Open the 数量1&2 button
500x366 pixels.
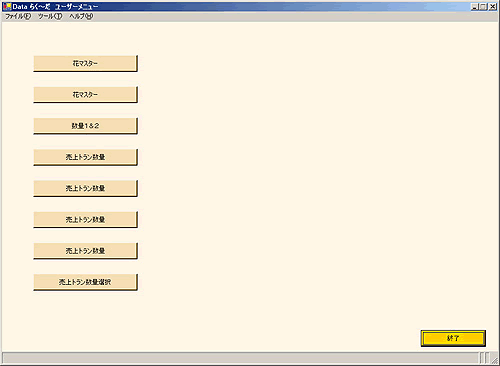tap(85, 126)
